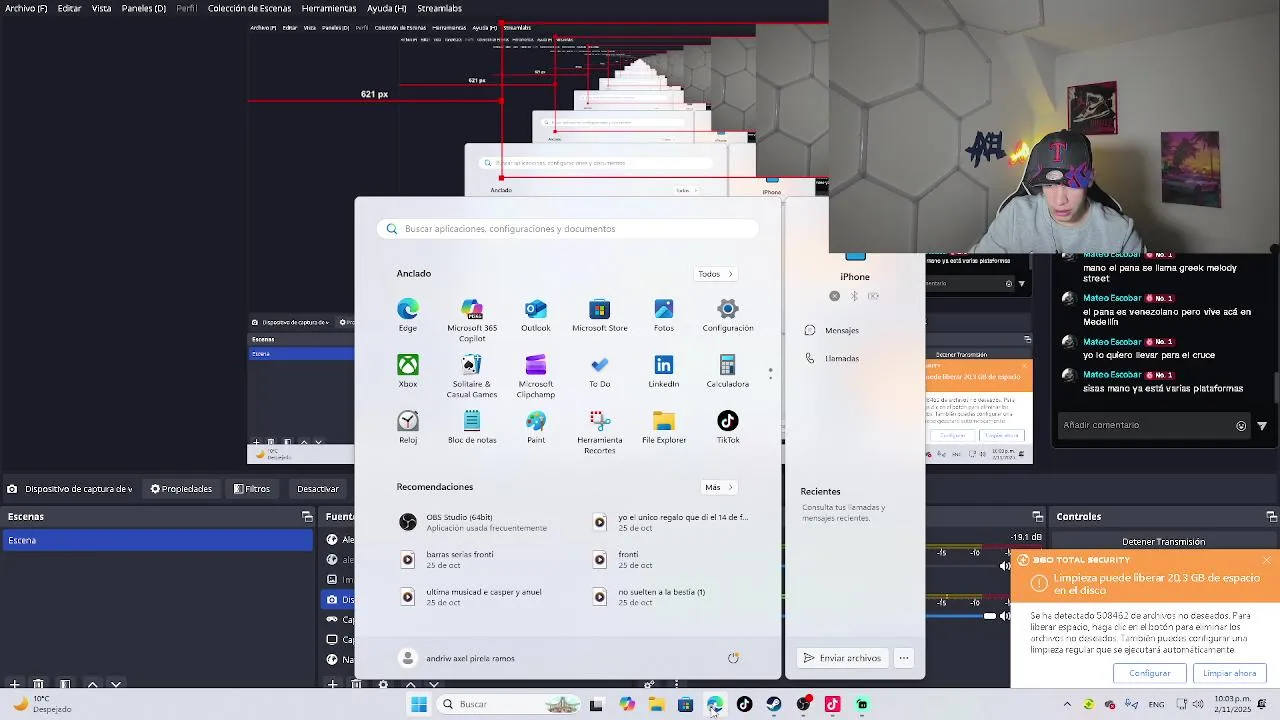Open Paneles (D) menu
1280x720 pixels.
pos(144,8)
